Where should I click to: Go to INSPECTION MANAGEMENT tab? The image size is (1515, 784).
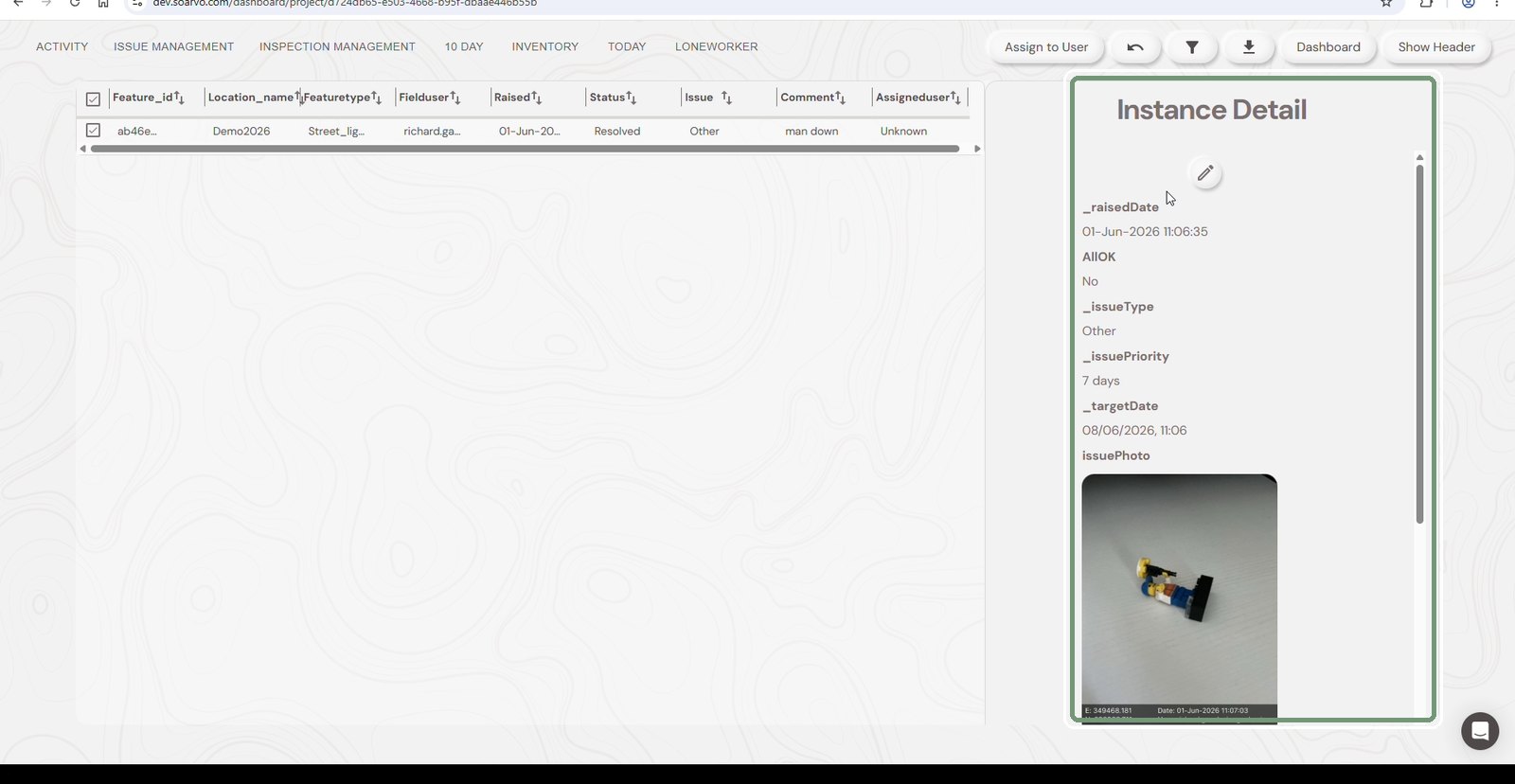pyautogui.click(x=337, y=46)
